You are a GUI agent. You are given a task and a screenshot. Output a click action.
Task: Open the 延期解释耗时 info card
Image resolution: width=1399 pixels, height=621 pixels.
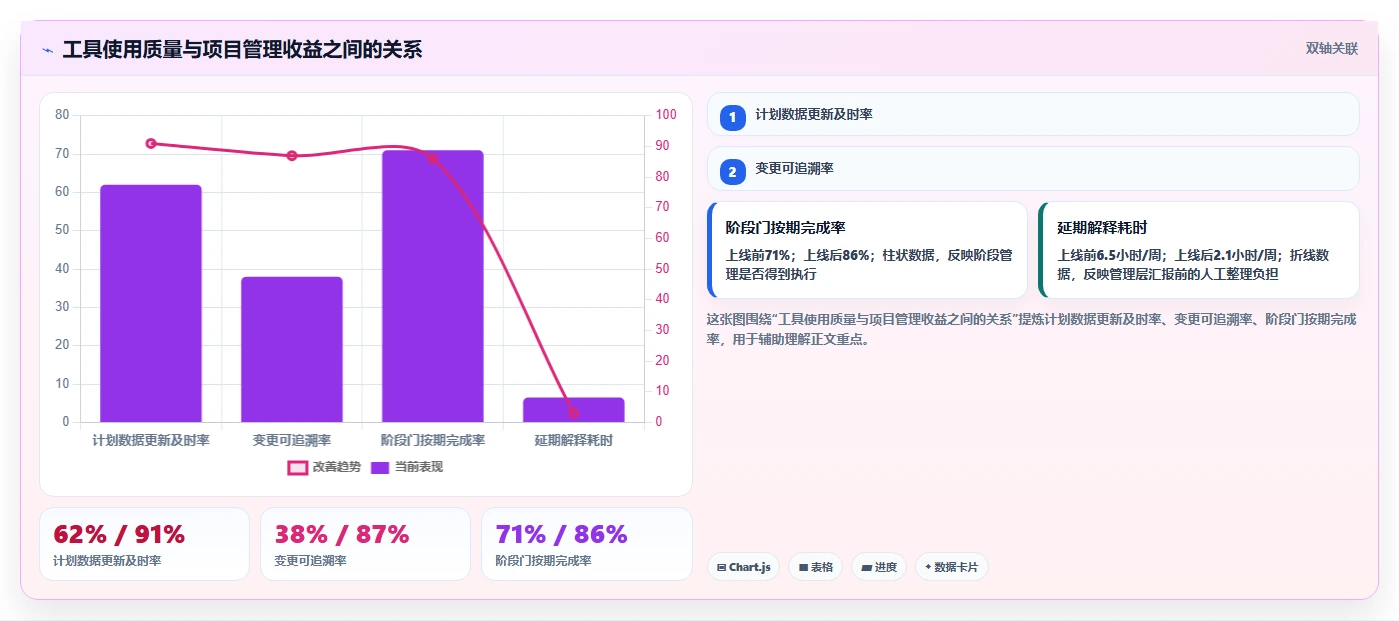coord(1199,250)
